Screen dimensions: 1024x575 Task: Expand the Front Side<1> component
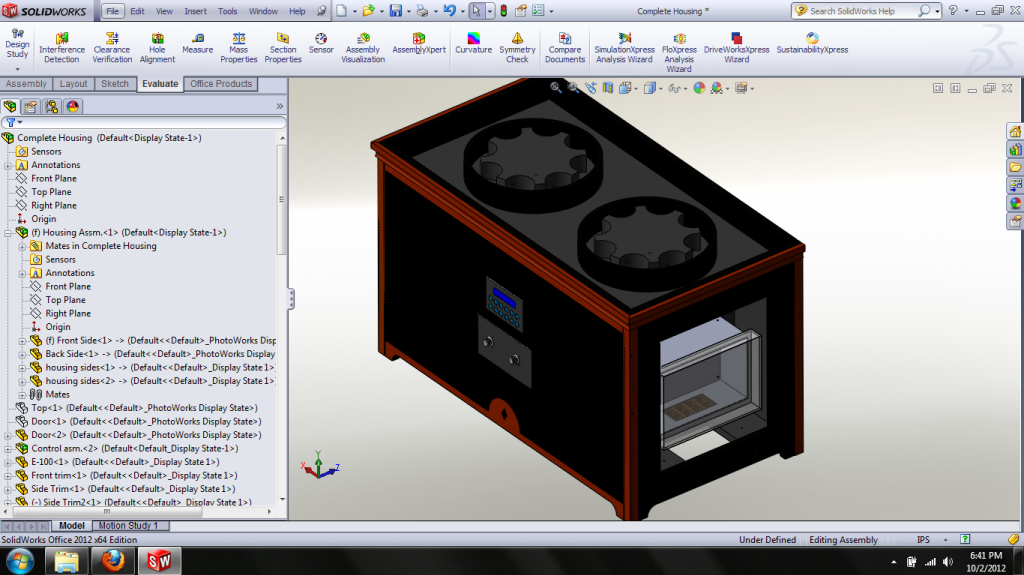click(x=22, y=341)
